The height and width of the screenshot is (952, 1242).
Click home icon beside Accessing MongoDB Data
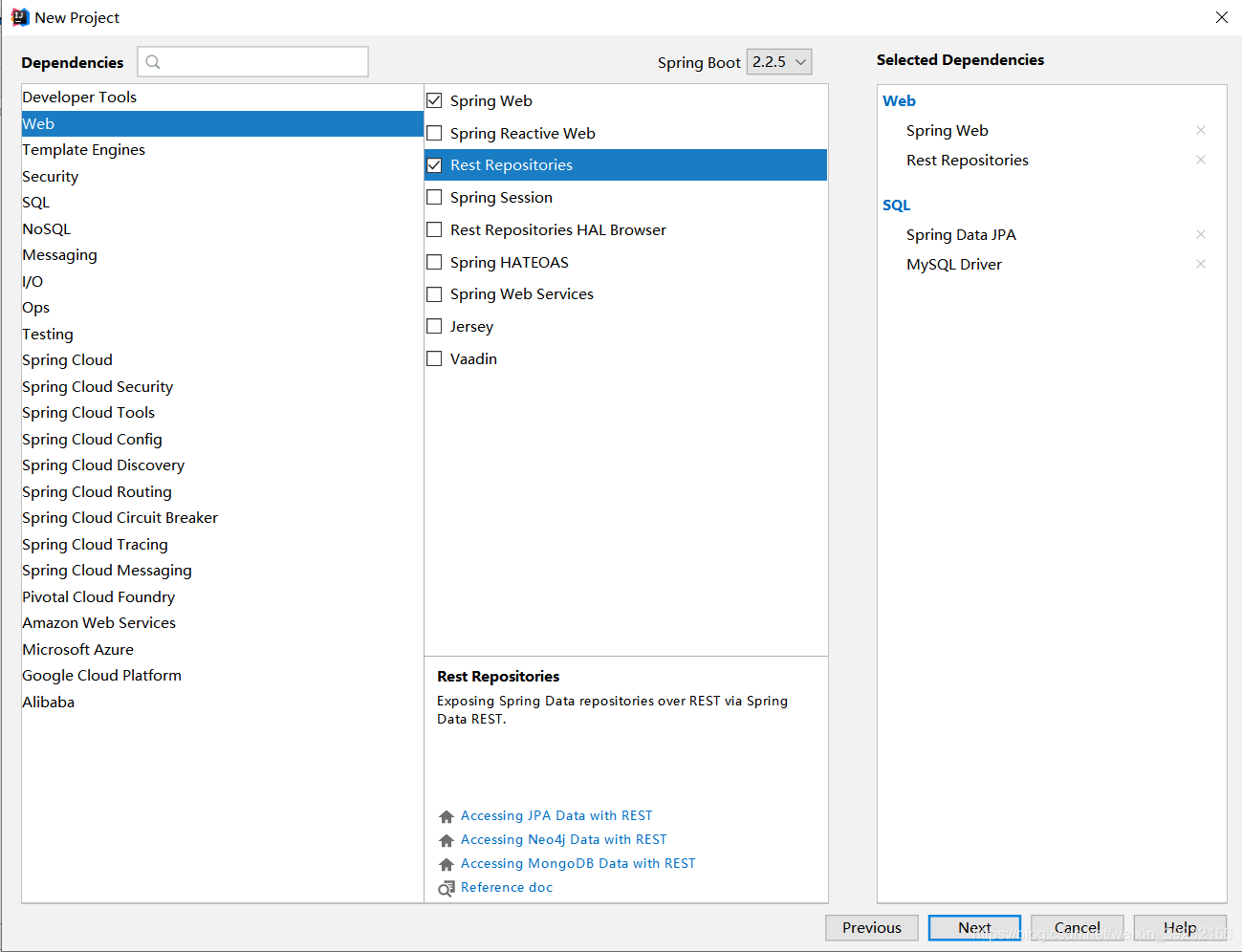click(446, 864)
